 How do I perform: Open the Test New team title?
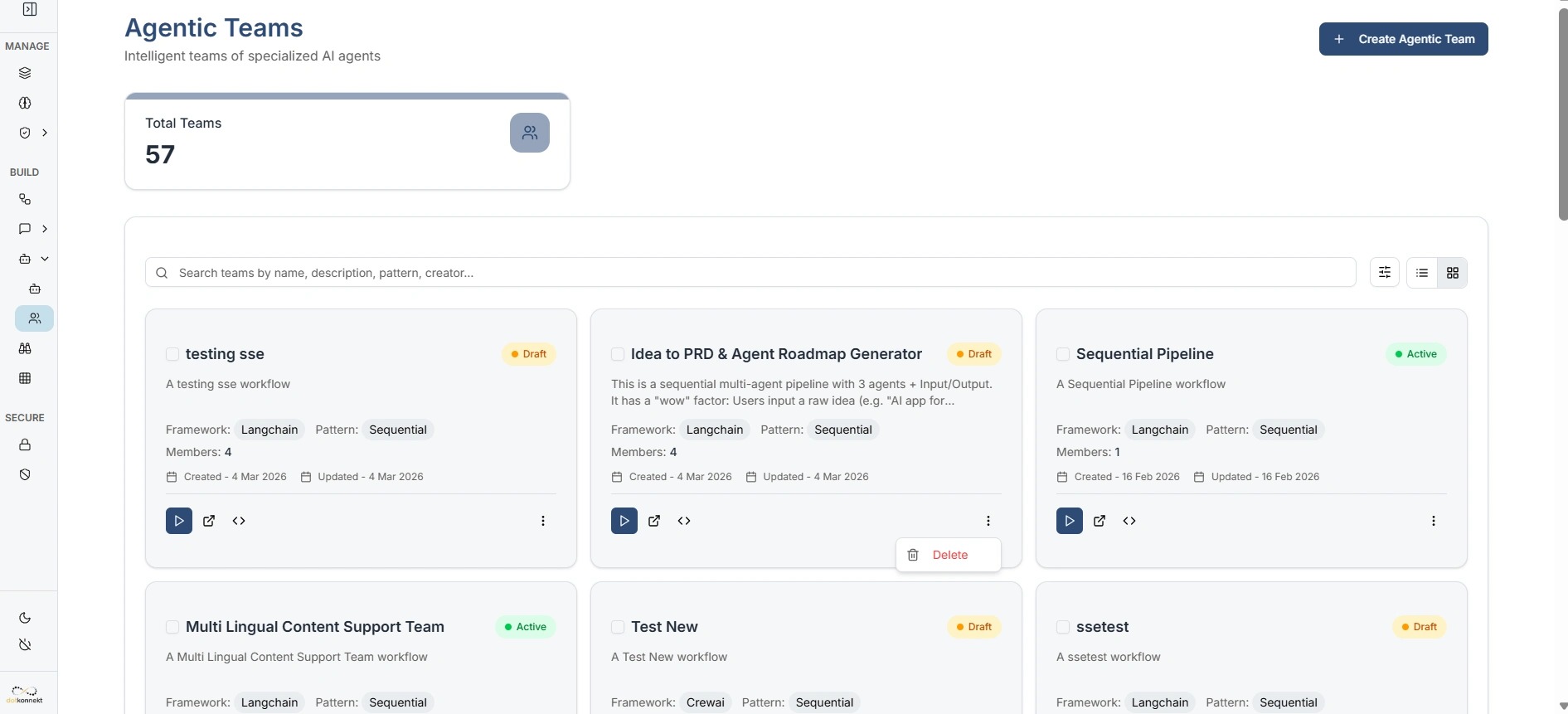click(x=664, y=627)
